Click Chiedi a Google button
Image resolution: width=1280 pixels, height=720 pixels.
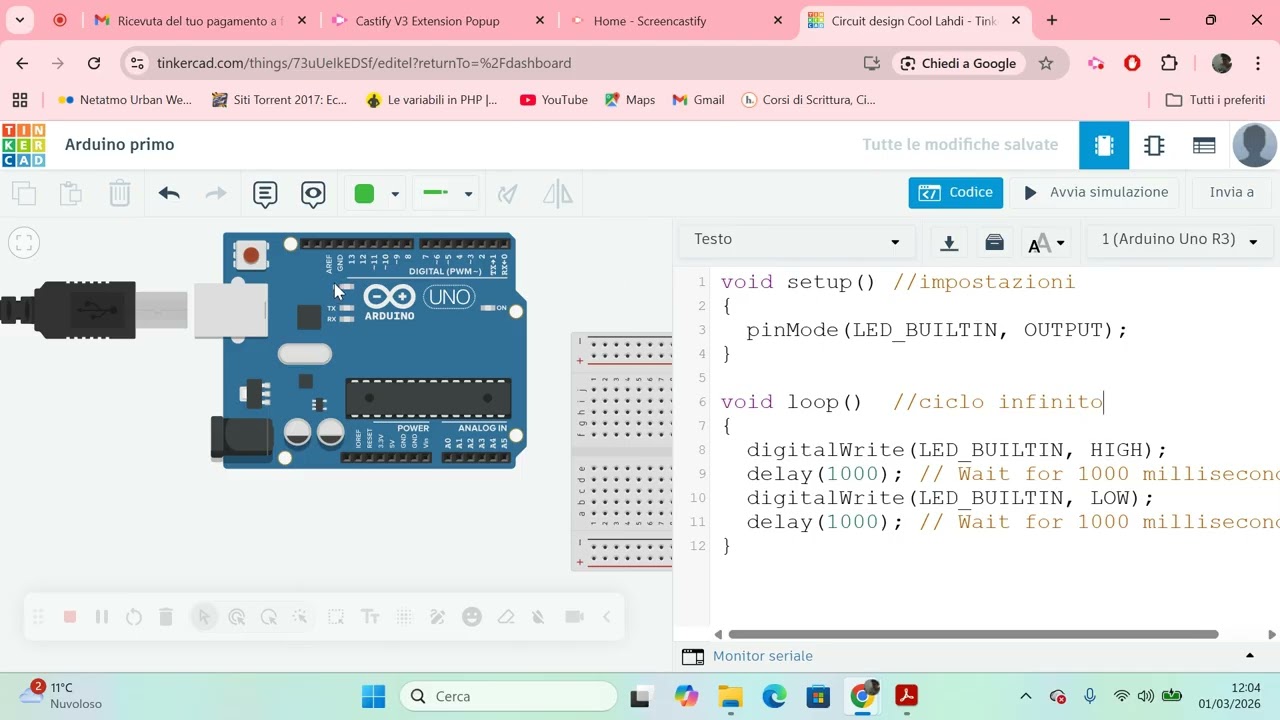[958, 63]
